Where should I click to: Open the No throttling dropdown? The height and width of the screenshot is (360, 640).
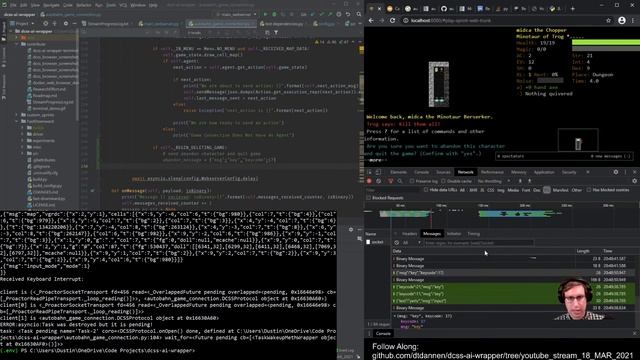click(x=493, y=181)
